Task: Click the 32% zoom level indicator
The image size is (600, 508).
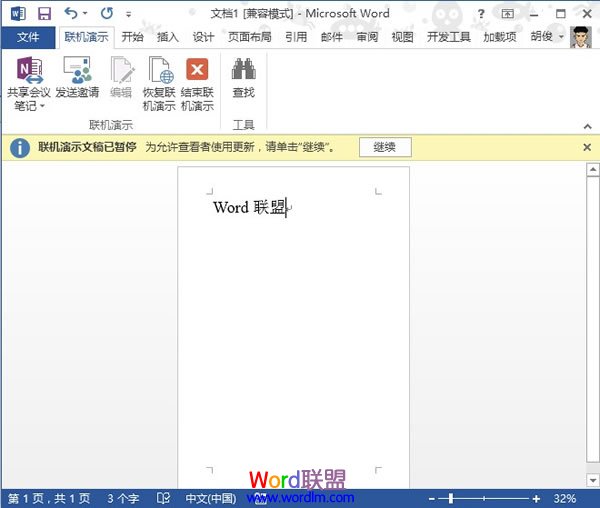Action: [x=564, y=498]
